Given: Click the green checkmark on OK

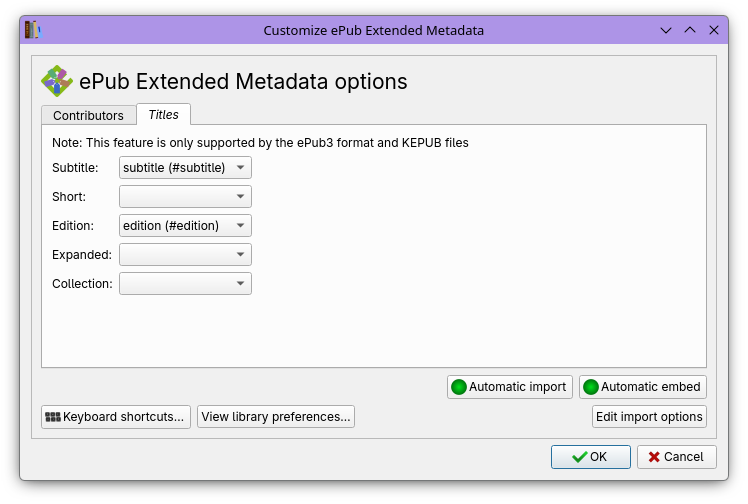Looking at the screenshot, I should click(x=579, y=457).
